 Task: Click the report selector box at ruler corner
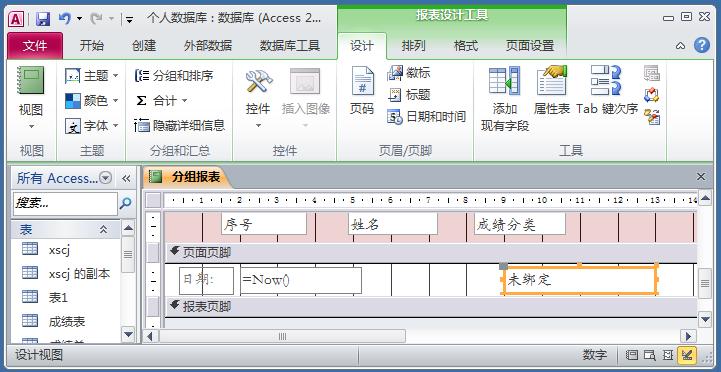154,200
